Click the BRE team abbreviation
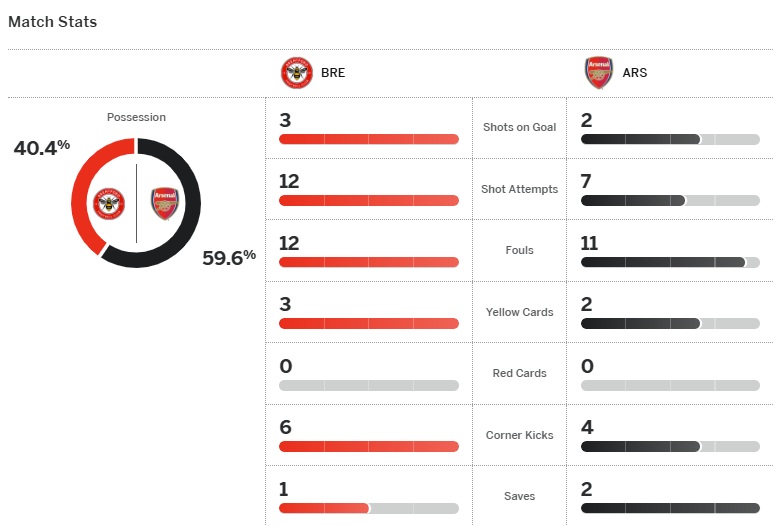783x526 pixels. click(333, 73)
